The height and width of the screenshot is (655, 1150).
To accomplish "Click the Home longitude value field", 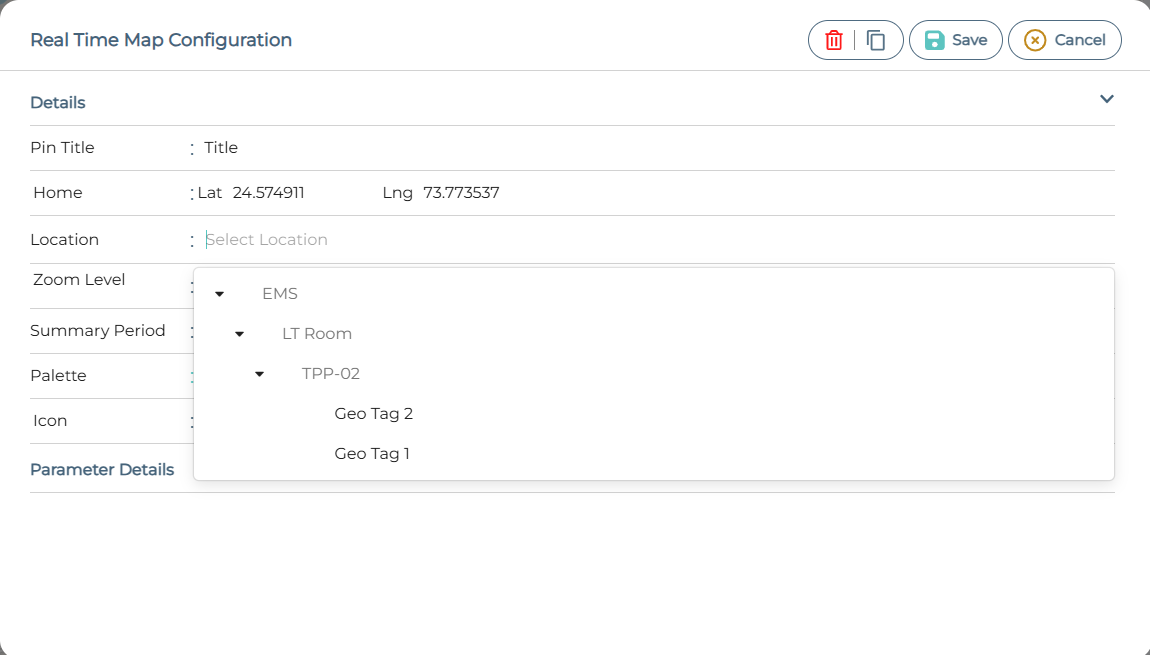I will tap(461, 193).
